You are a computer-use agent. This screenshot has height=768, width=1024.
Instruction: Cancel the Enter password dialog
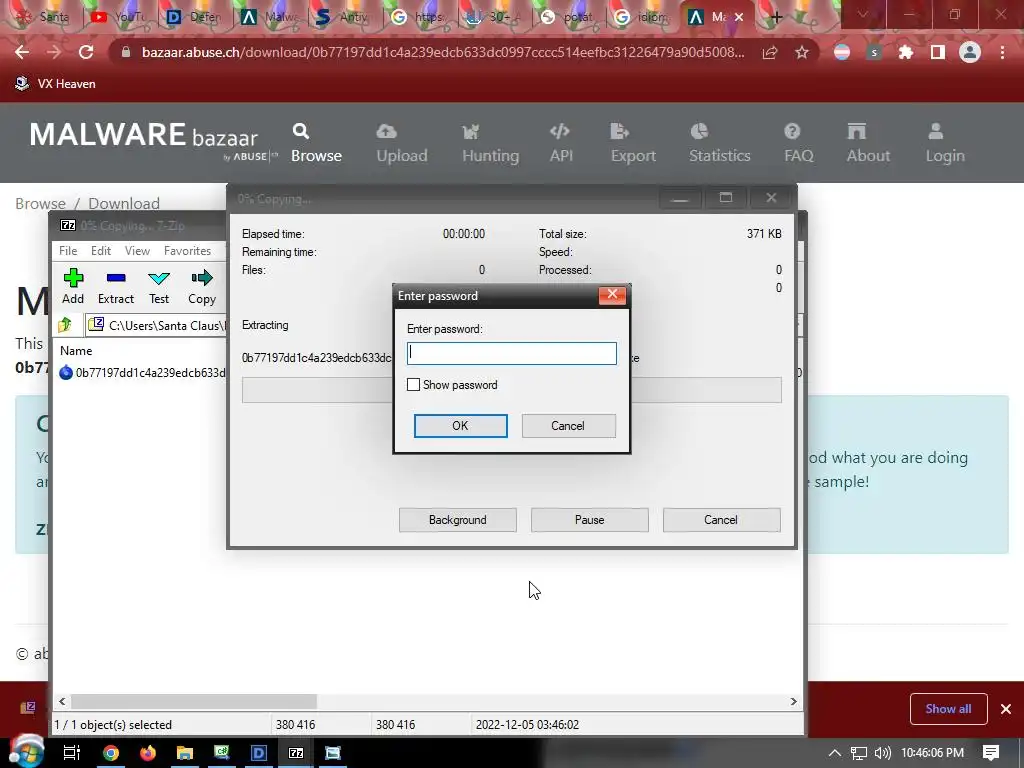[568, 426]
